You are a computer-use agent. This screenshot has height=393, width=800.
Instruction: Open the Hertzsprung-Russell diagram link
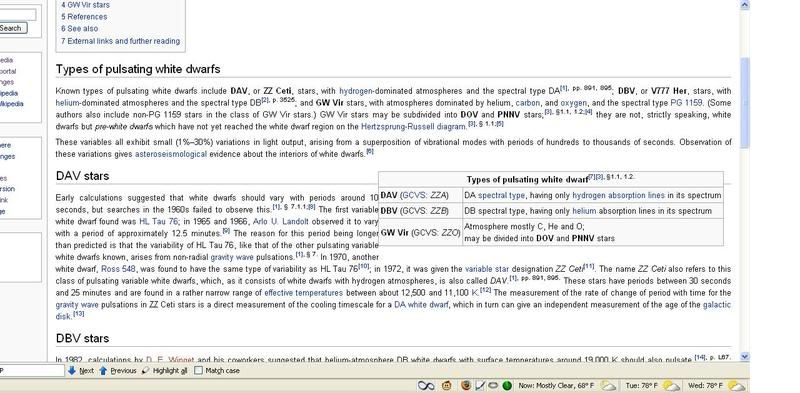[414, 126]
